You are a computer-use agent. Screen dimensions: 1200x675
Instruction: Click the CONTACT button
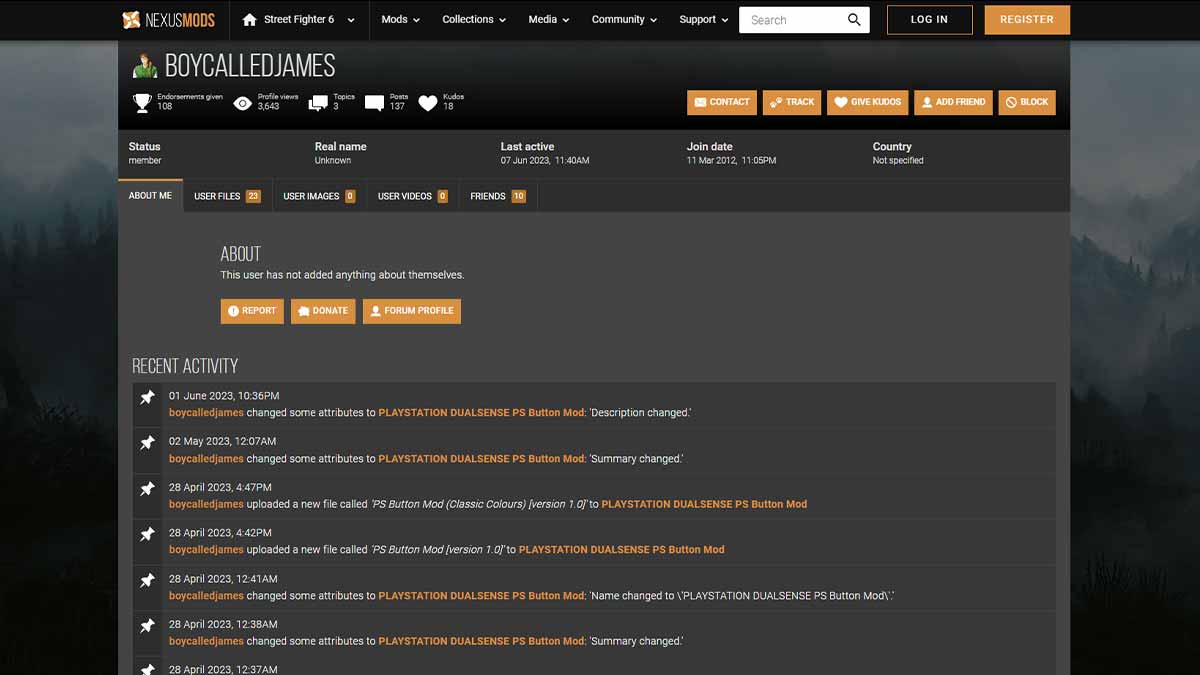click(722, 102)
